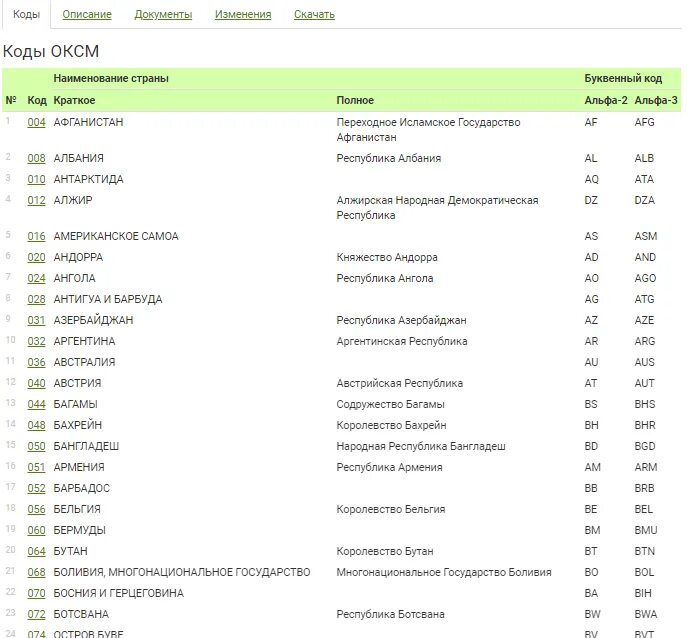Select the Alpha-2 code BD
The height and width of the screenshot is (638, 687).
coord(591,447)
